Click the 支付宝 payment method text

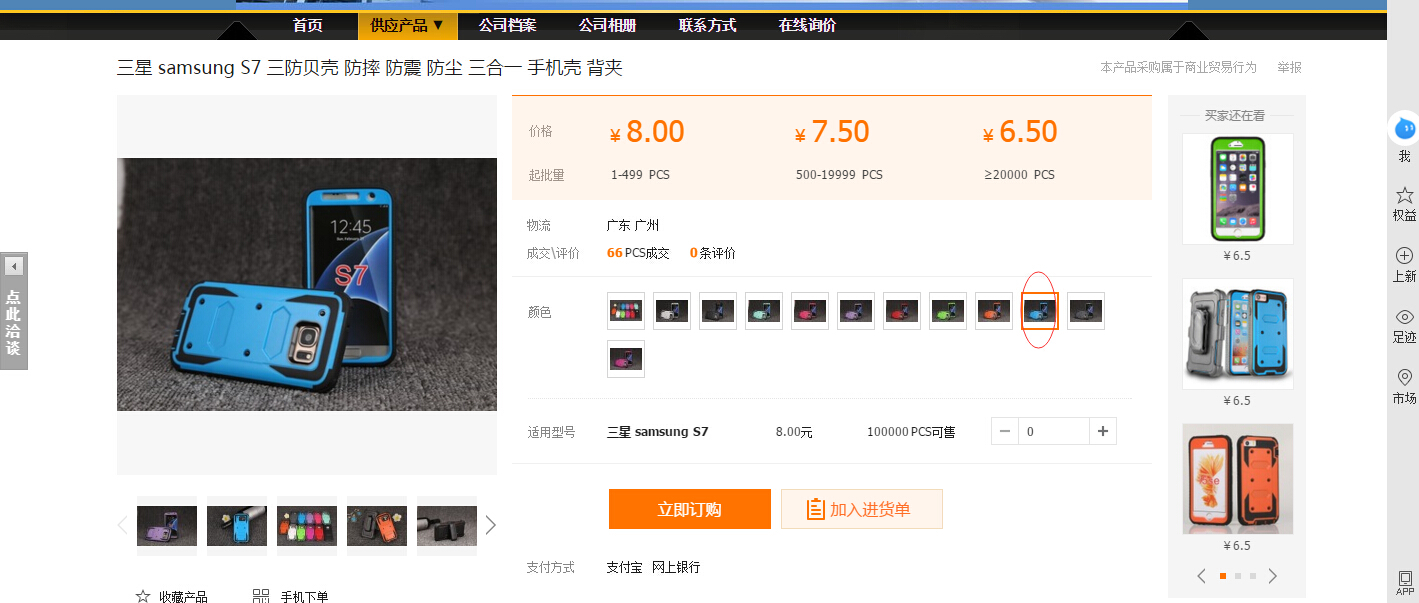click(x=624, y=567)
